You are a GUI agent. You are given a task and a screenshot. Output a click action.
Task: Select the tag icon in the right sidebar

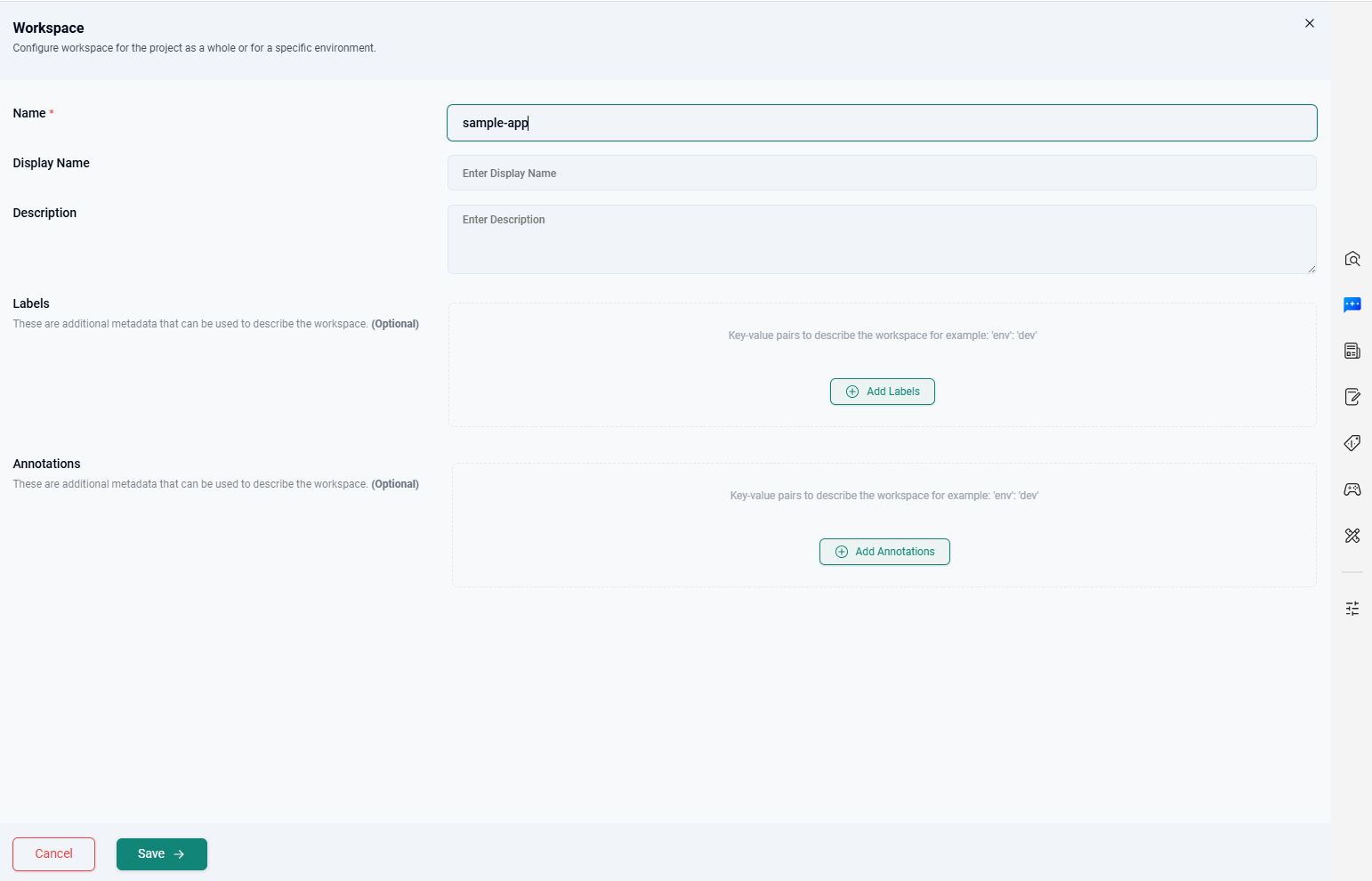(1352, 442)
